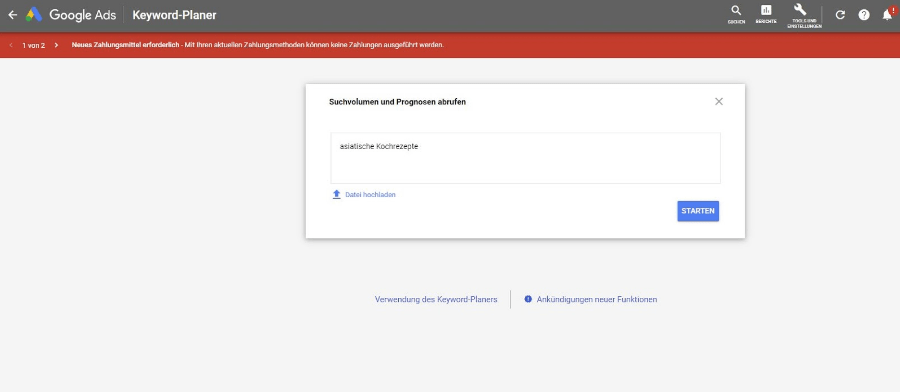Open the Google Ads logo home
This screenshot has width=900, height=392.
point(71,15)
